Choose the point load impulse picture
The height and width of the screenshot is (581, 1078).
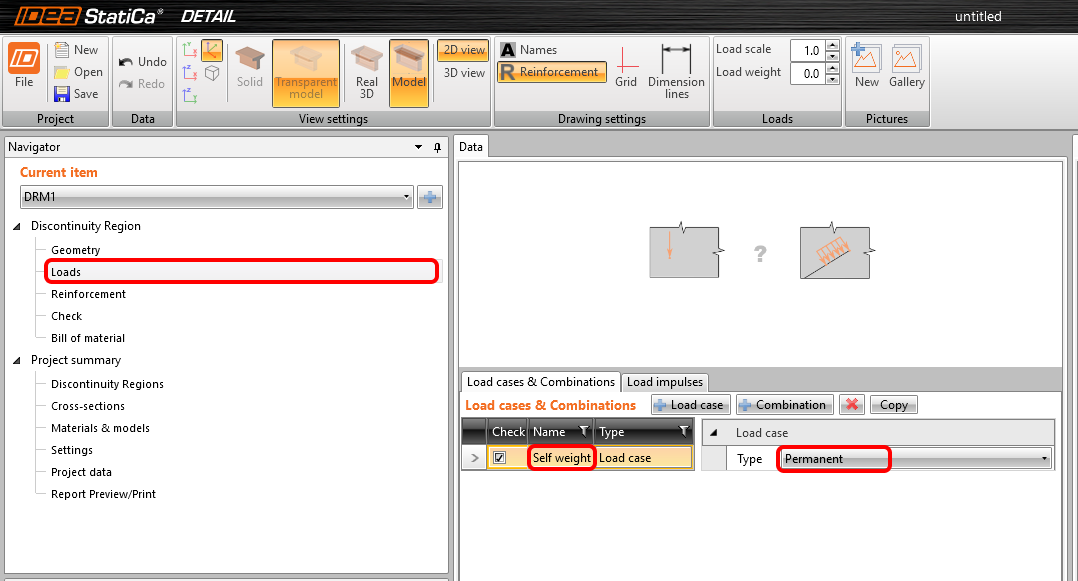[685, 252]
